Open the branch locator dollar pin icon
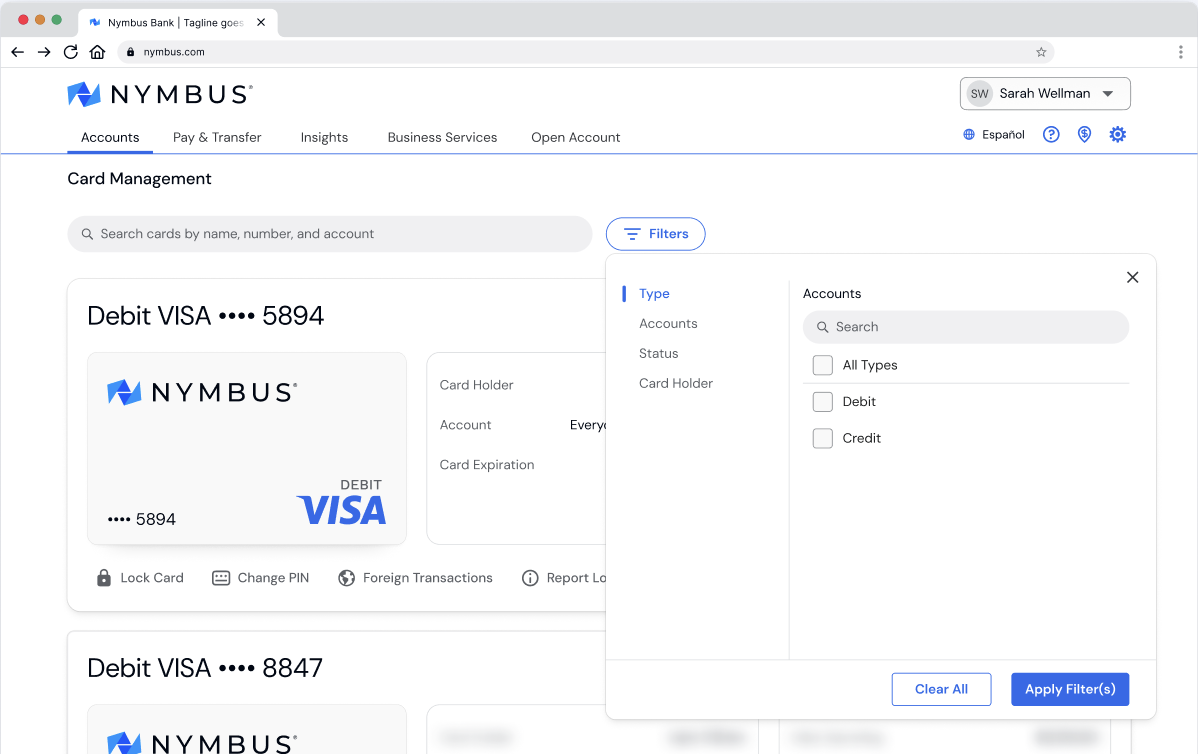 click(1084, 134)
